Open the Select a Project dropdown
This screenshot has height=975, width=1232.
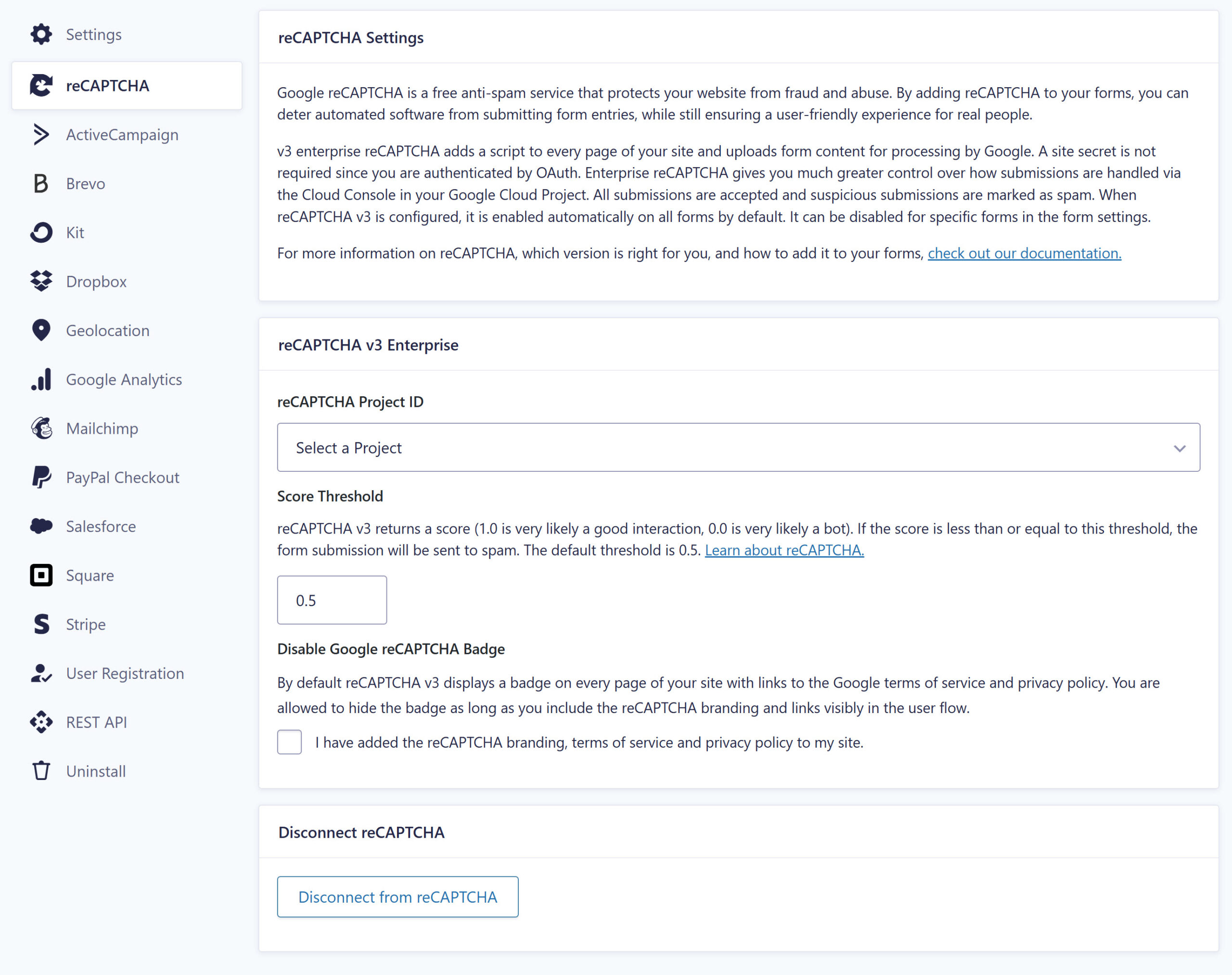click(x=738, y=448)
